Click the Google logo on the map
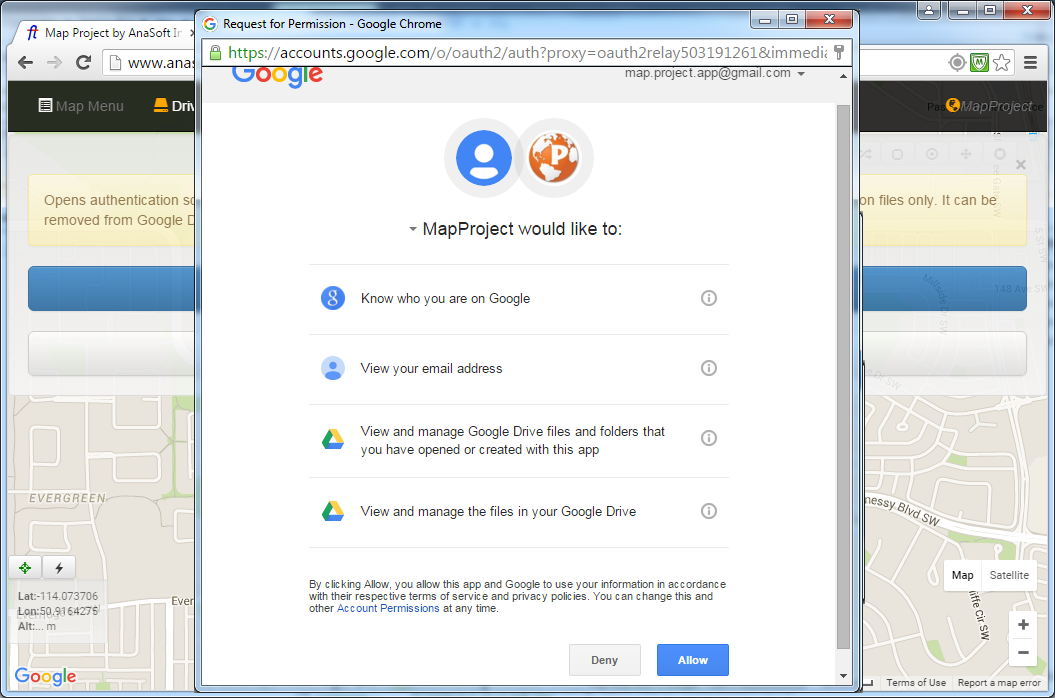 (x=45, y=676)
